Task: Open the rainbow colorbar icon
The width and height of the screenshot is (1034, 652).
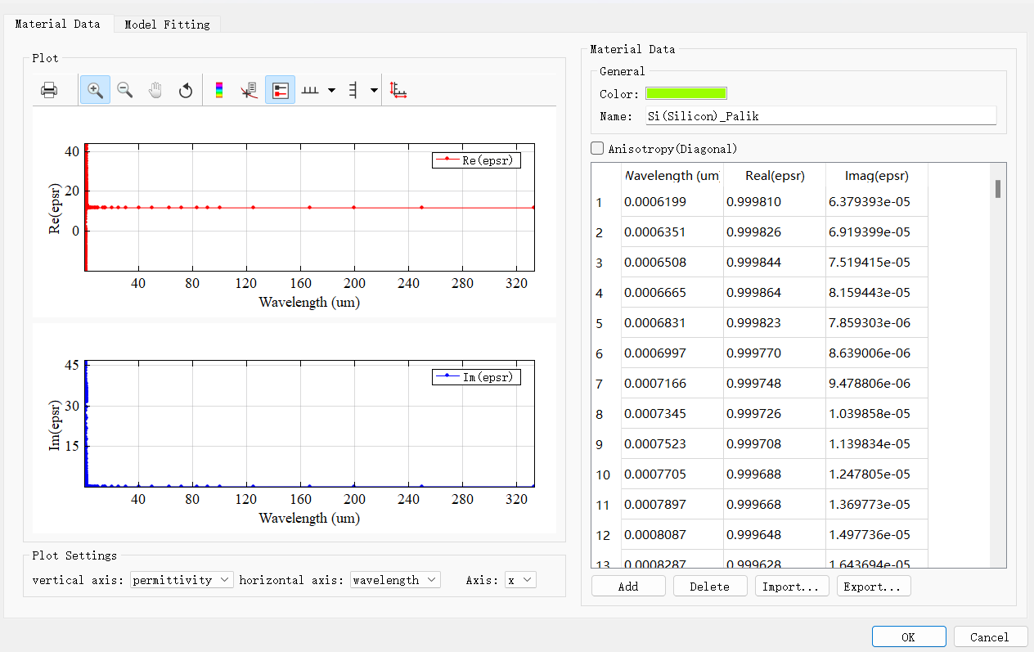Action: [x=219, y=90]
